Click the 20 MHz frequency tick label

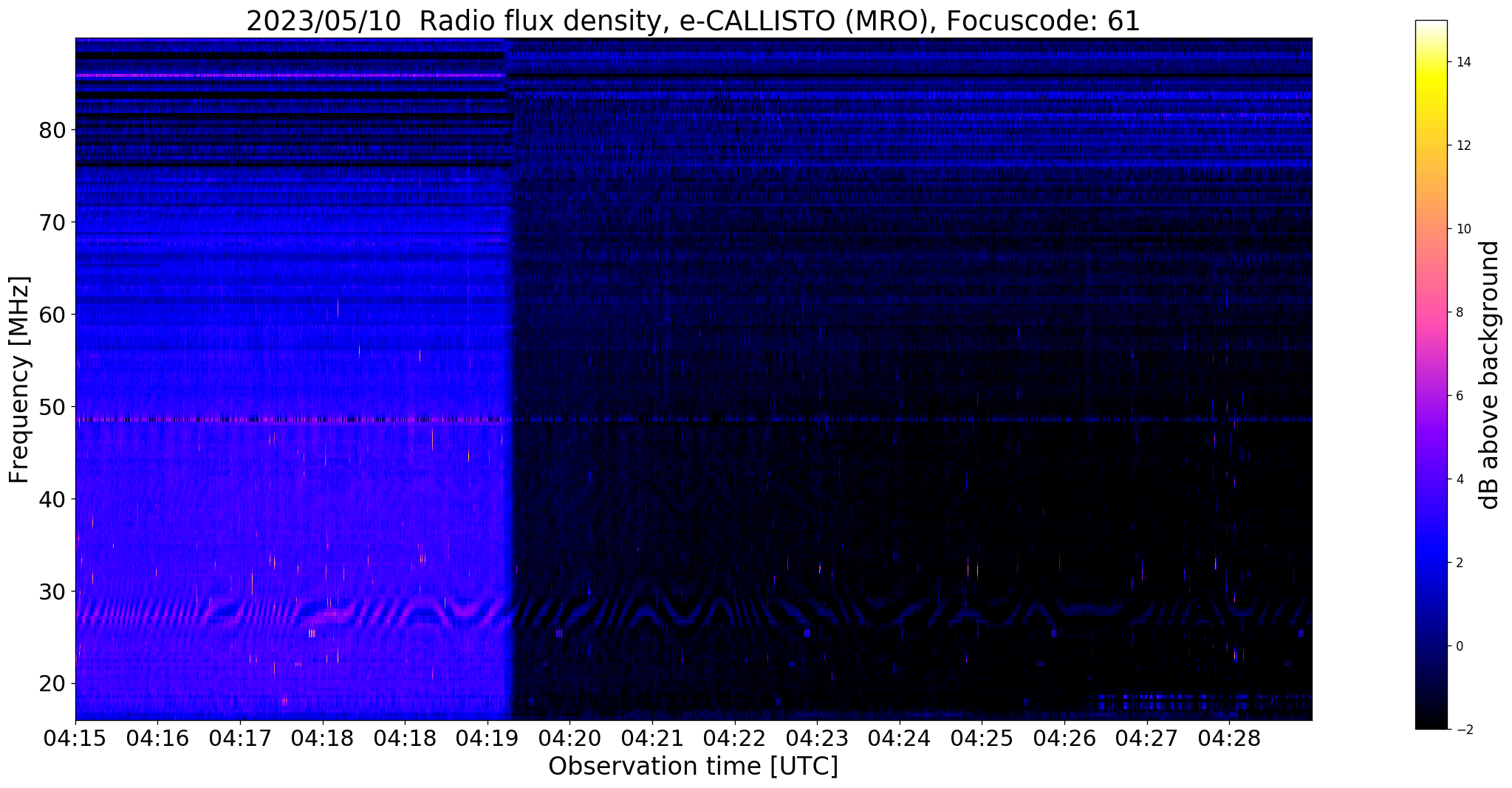52,684
